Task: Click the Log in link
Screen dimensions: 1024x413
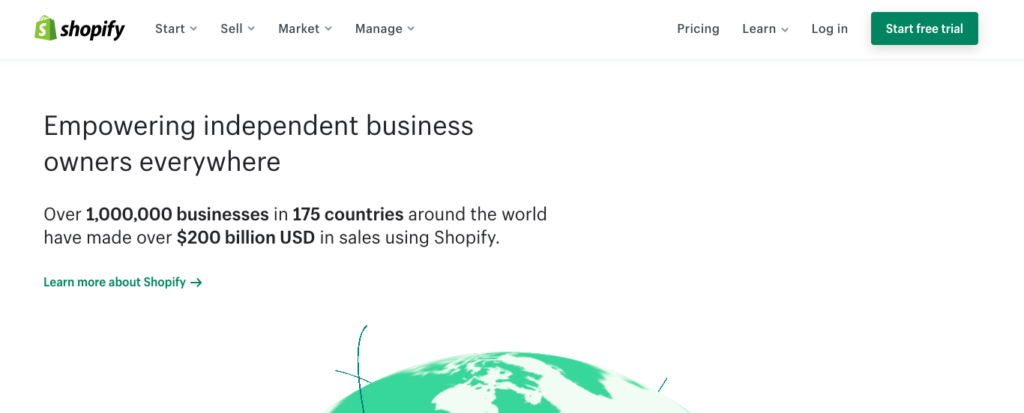Action: coord(829,29)
